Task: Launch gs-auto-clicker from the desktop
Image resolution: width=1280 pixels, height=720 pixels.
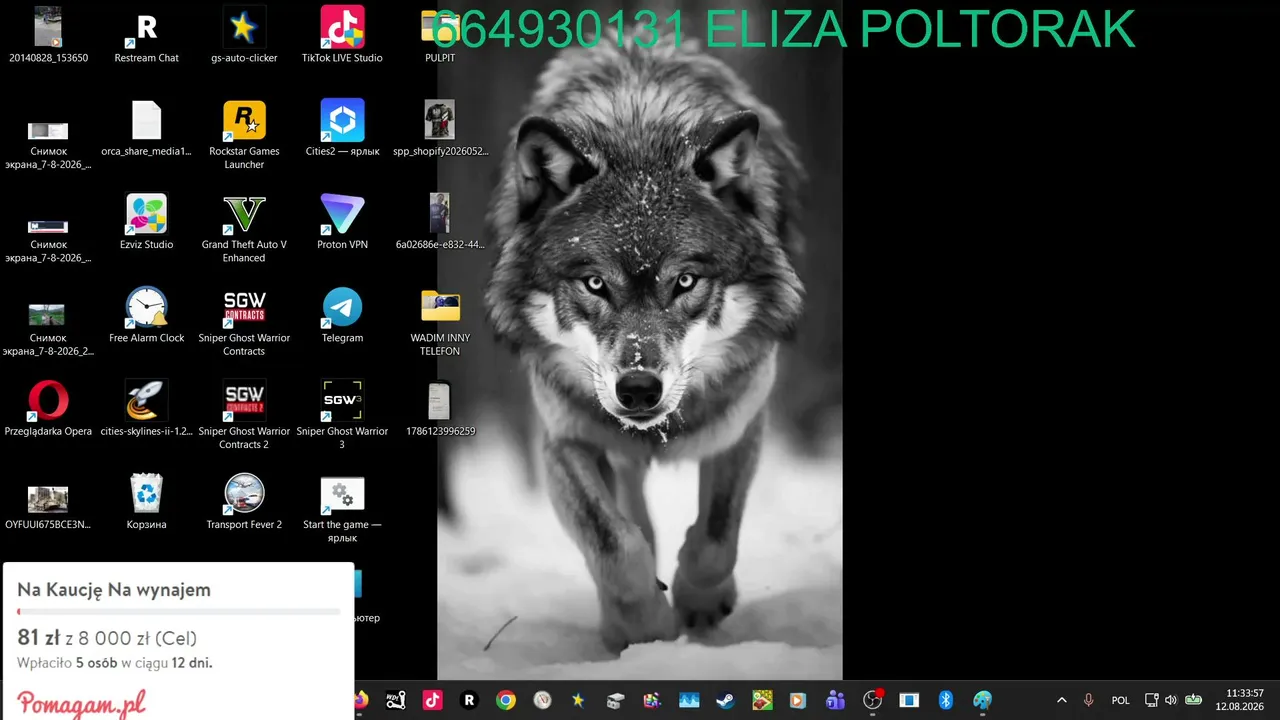Action: pyautogui.click(x=244, y=35)
